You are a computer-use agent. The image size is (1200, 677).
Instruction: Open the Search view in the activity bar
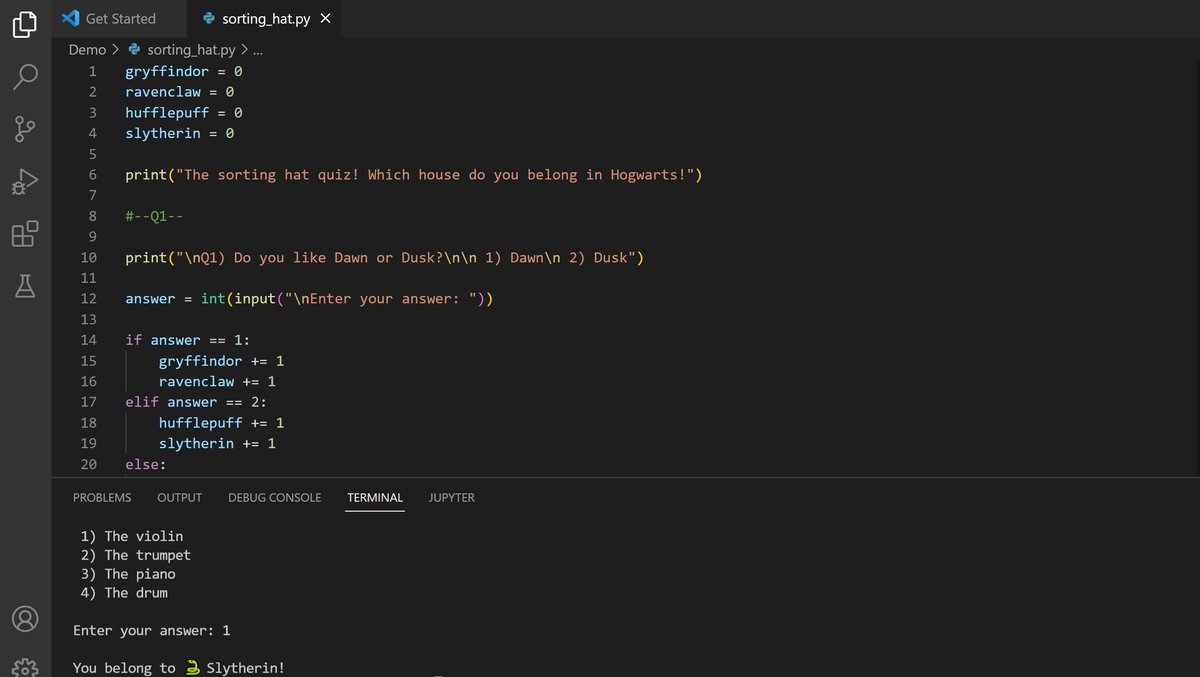25,77
